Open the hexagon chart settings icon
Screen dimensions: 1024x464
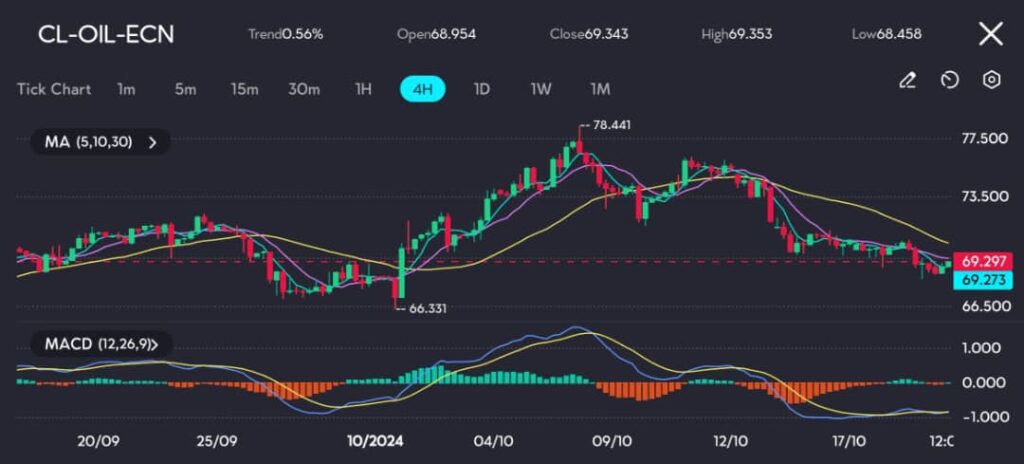click(x=991, y=80)
